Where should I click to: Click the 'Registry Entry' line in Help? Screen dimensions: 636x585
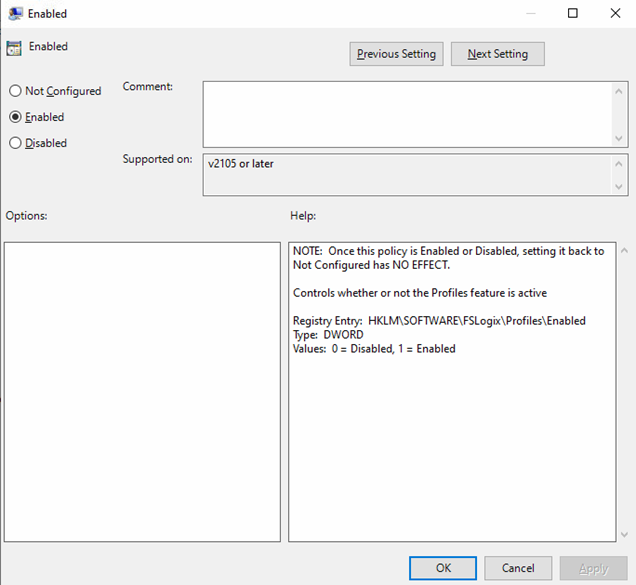[x=439, y=321]
